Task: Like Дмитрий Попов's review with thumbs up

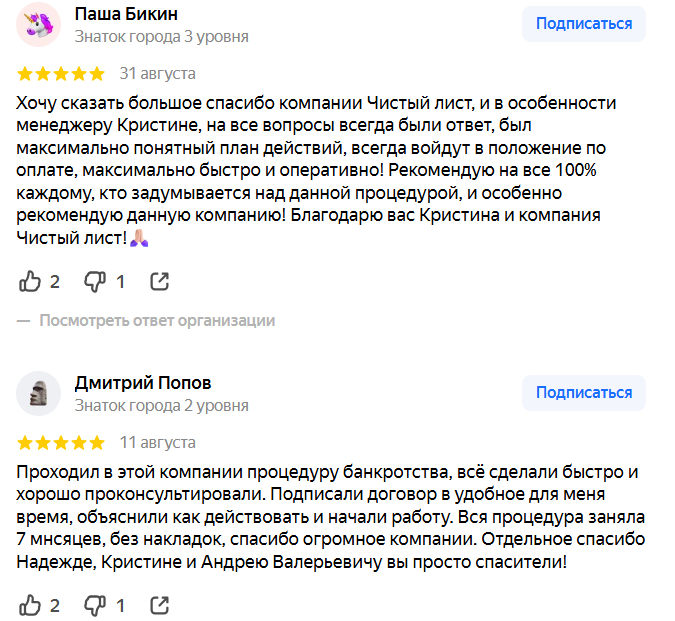Action: [x=30, y=604]
